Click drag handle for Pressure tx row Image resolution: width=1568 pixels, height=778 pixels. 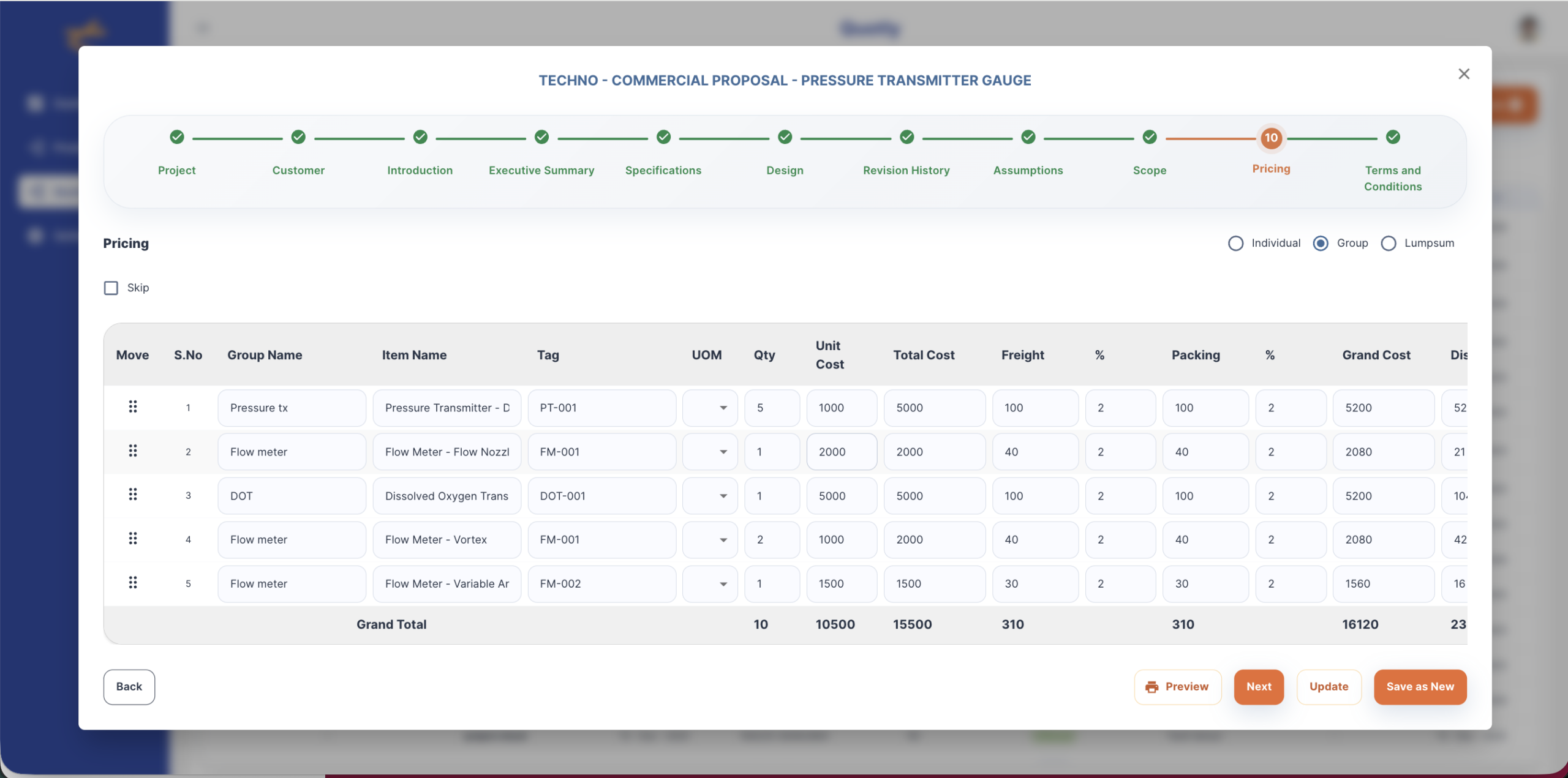coord(132,407)
